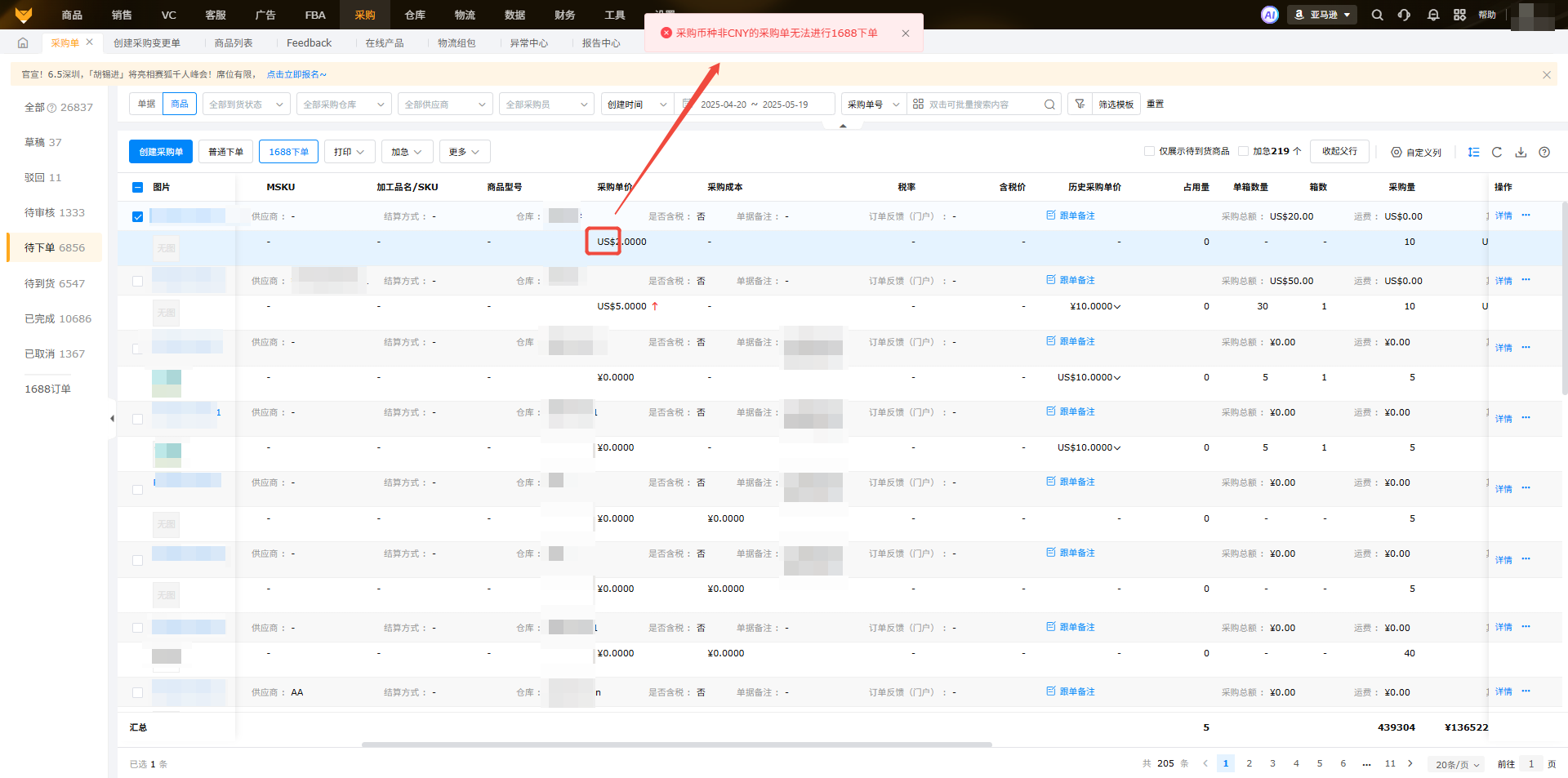1568x778 pixels.
Task: Click the 创建采购单 button
Action: [161, 152]
